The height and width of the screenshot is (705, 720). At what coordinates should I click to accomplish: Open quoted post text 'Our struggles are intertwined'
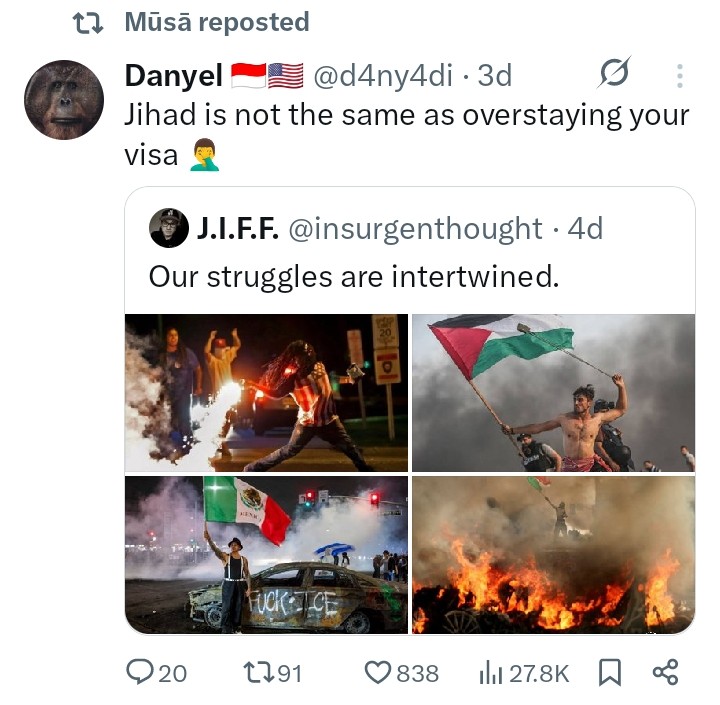click(x=354, y=277)
